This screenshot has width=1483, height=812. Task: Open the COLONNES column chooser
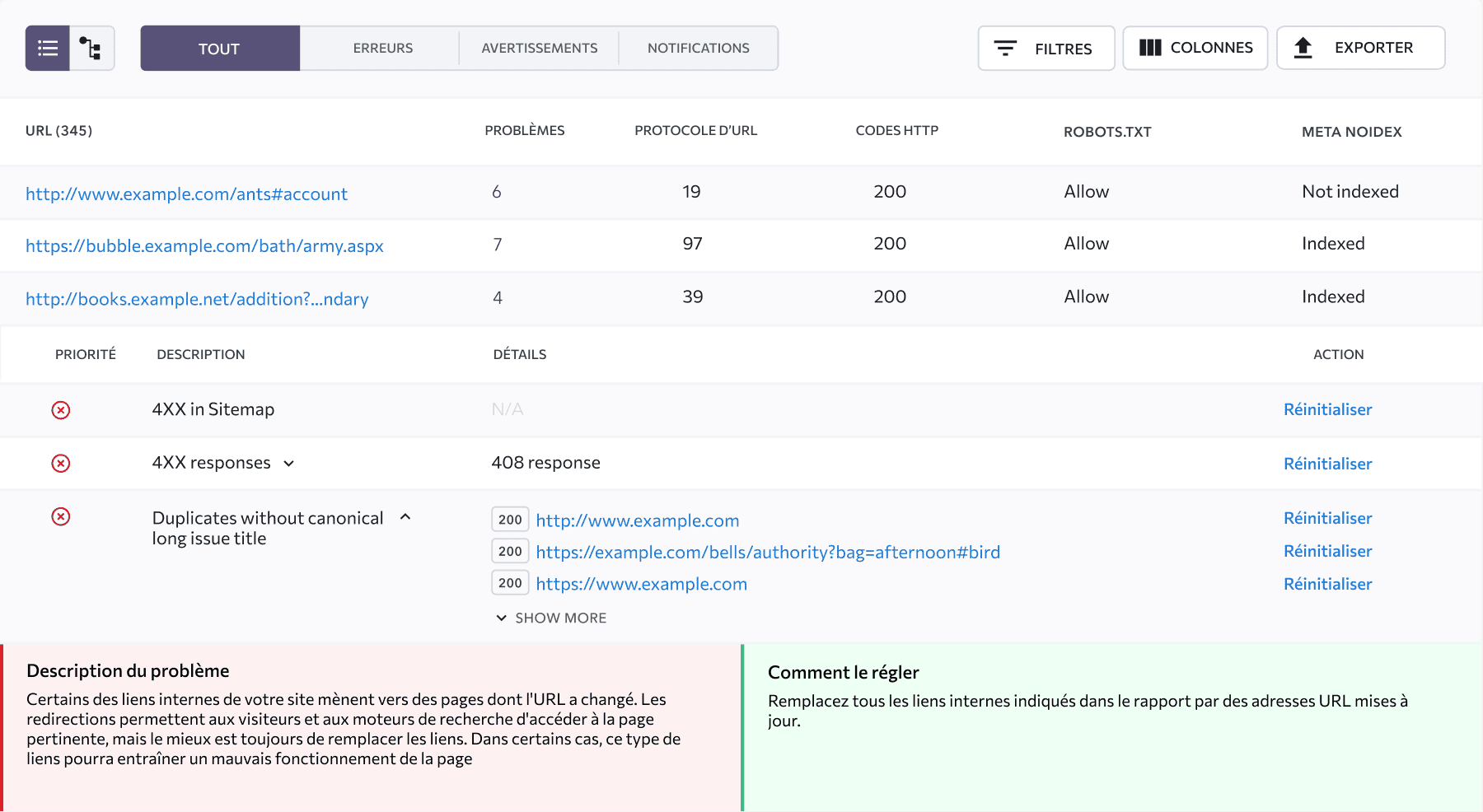(x=1195, y=48)
